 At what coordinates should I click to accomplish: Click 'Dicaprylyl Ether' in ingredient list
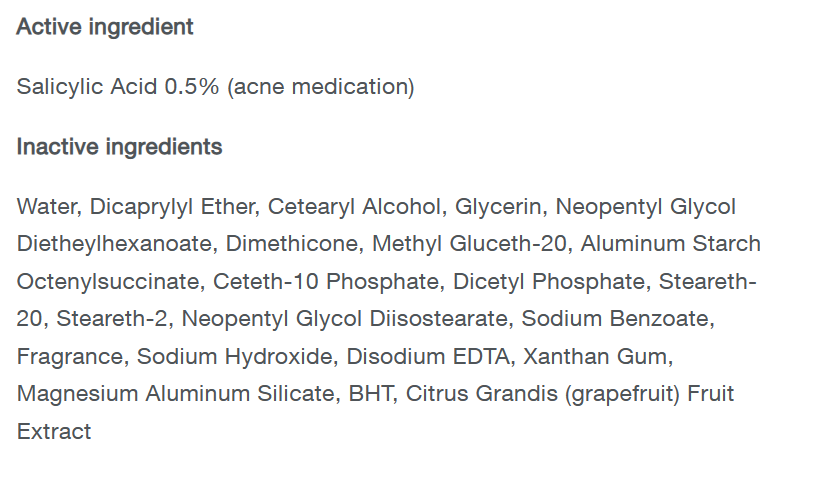(x=175, y=207)
